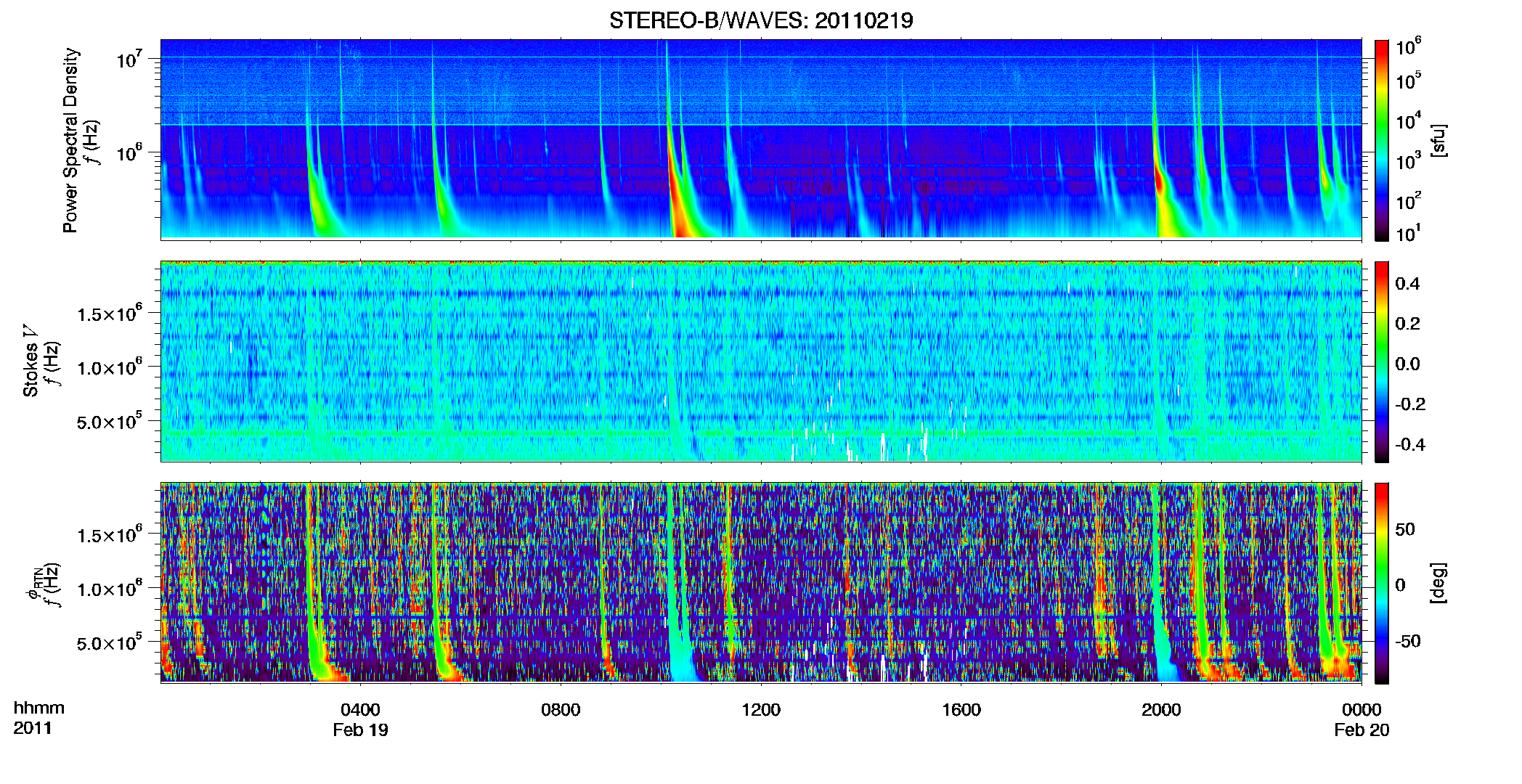Screen dimensions: 1522x784
Task: Click the 0.0 value on Stokes V color bar
Action: (x=1407, y=364)
